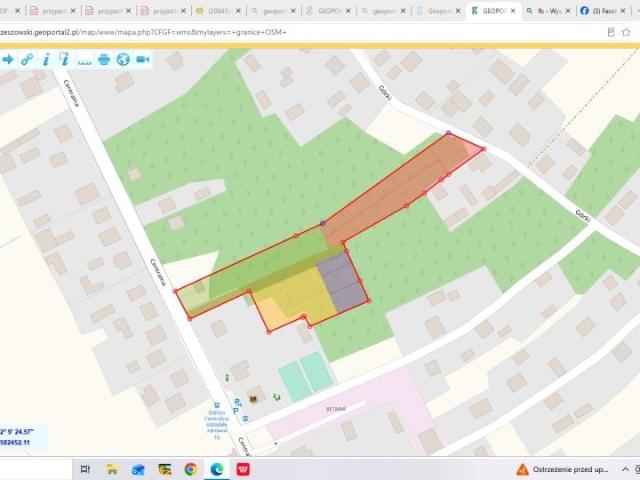Screen dimensions: 640x480
Task: Open the yellow striped taskbar app icon
Action: [164, 469]
